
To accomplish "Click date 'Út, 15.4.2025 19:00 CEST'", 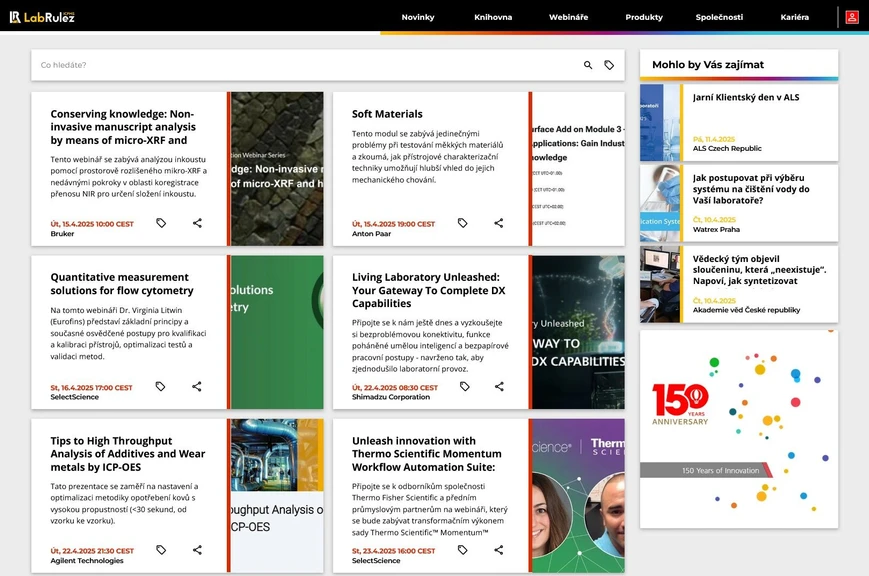I will click(x=393, y=224).
